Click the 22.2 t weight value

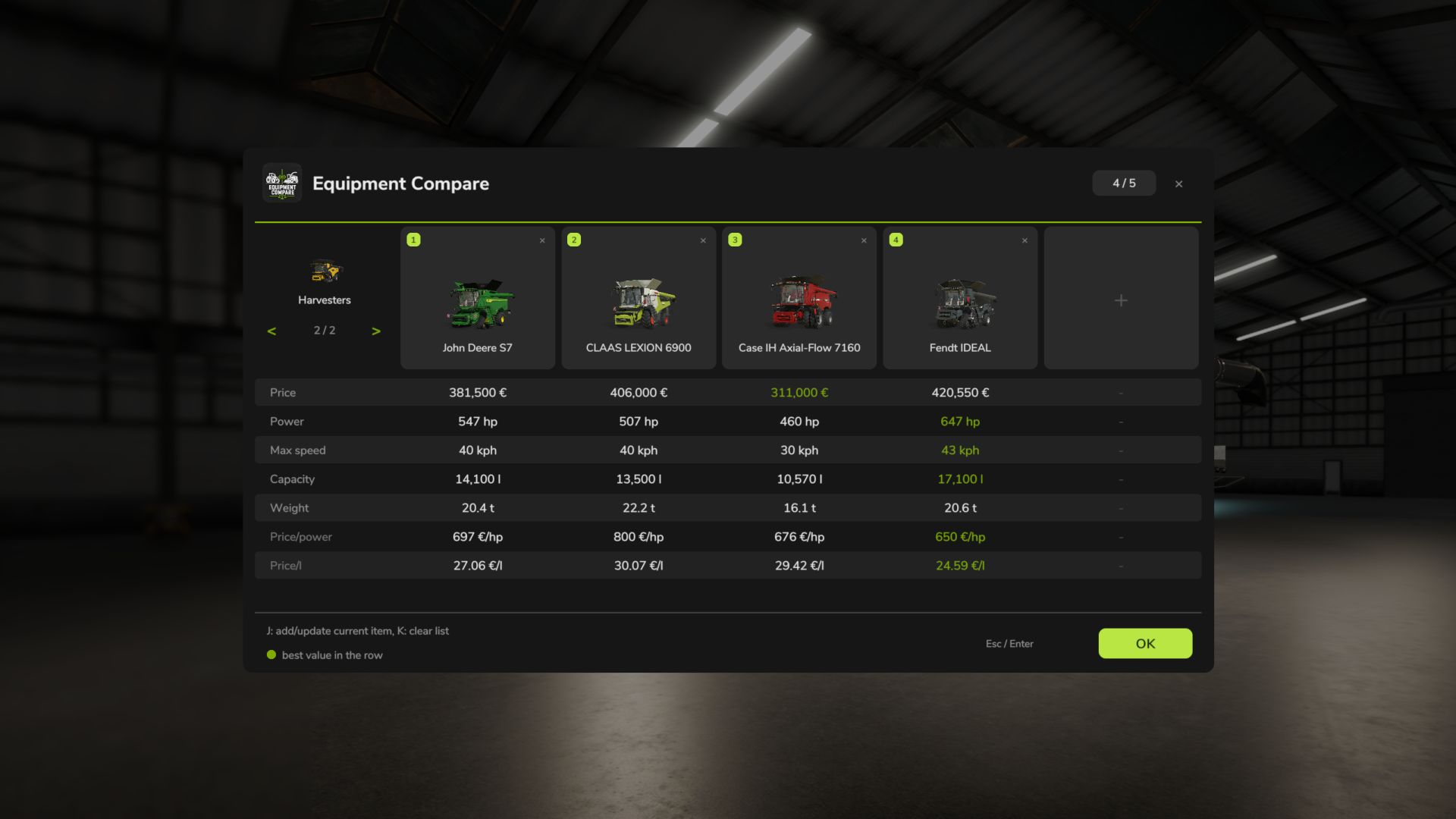pos(639,507)
